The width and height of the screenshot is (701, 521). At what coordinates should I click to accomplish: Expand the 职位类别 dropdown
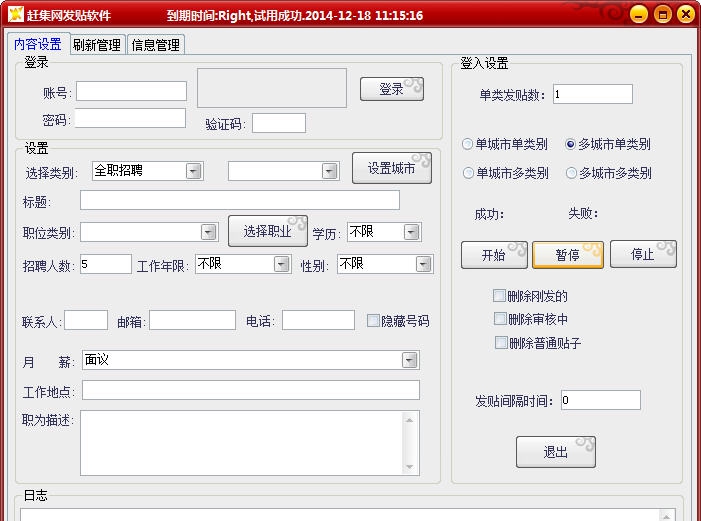pos(149,232)
